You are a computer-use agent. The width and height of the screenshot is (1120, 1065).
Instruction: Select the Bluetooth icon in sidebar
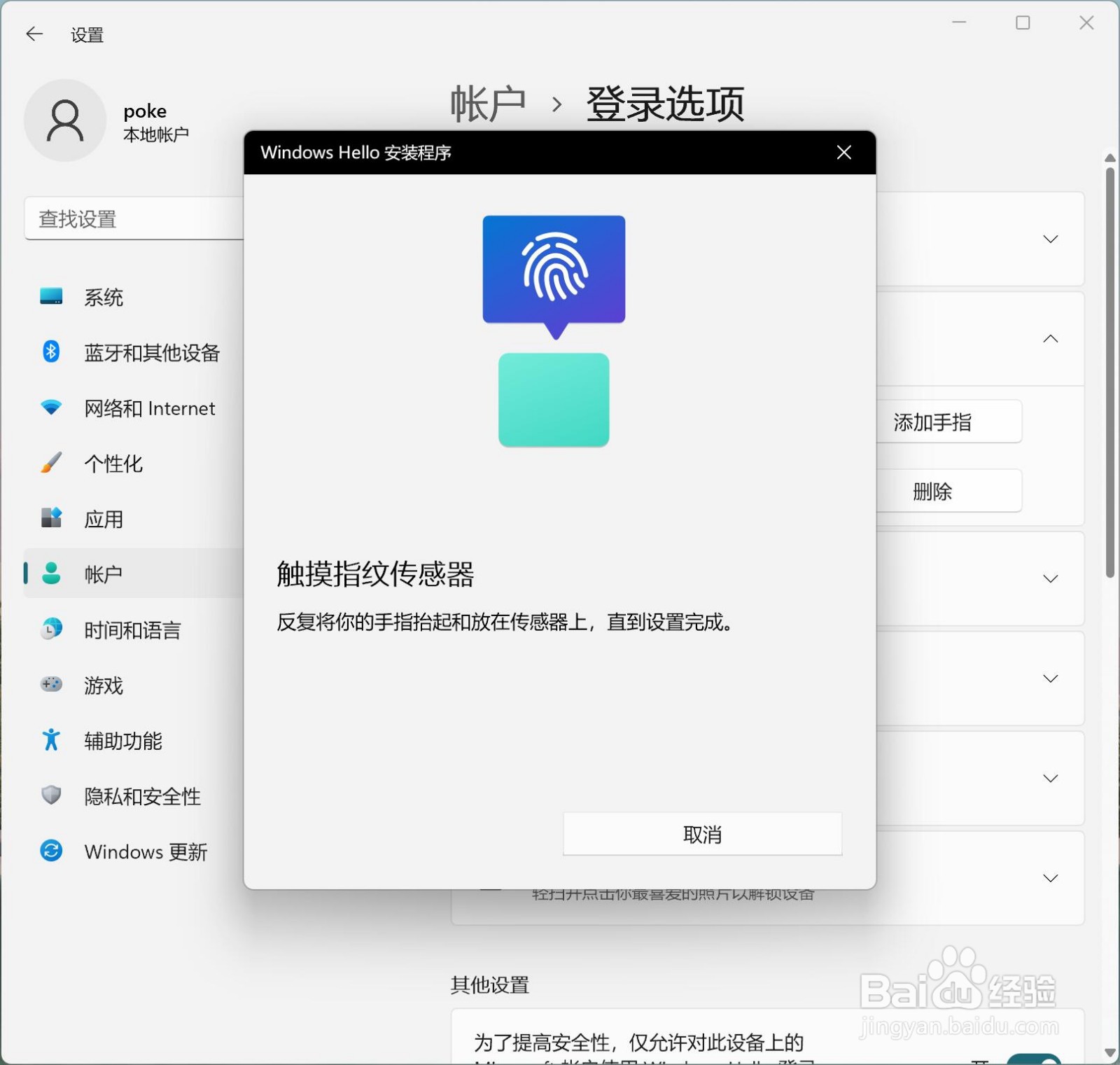51,351
